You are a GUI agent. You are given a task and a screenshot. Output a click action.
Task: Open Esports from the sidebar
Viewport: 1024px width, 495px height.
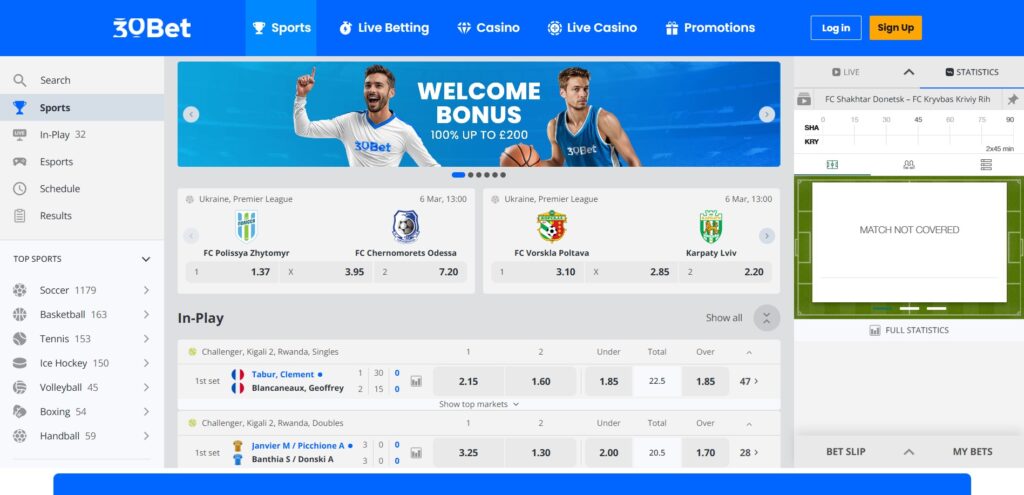(x=56, y=162)
